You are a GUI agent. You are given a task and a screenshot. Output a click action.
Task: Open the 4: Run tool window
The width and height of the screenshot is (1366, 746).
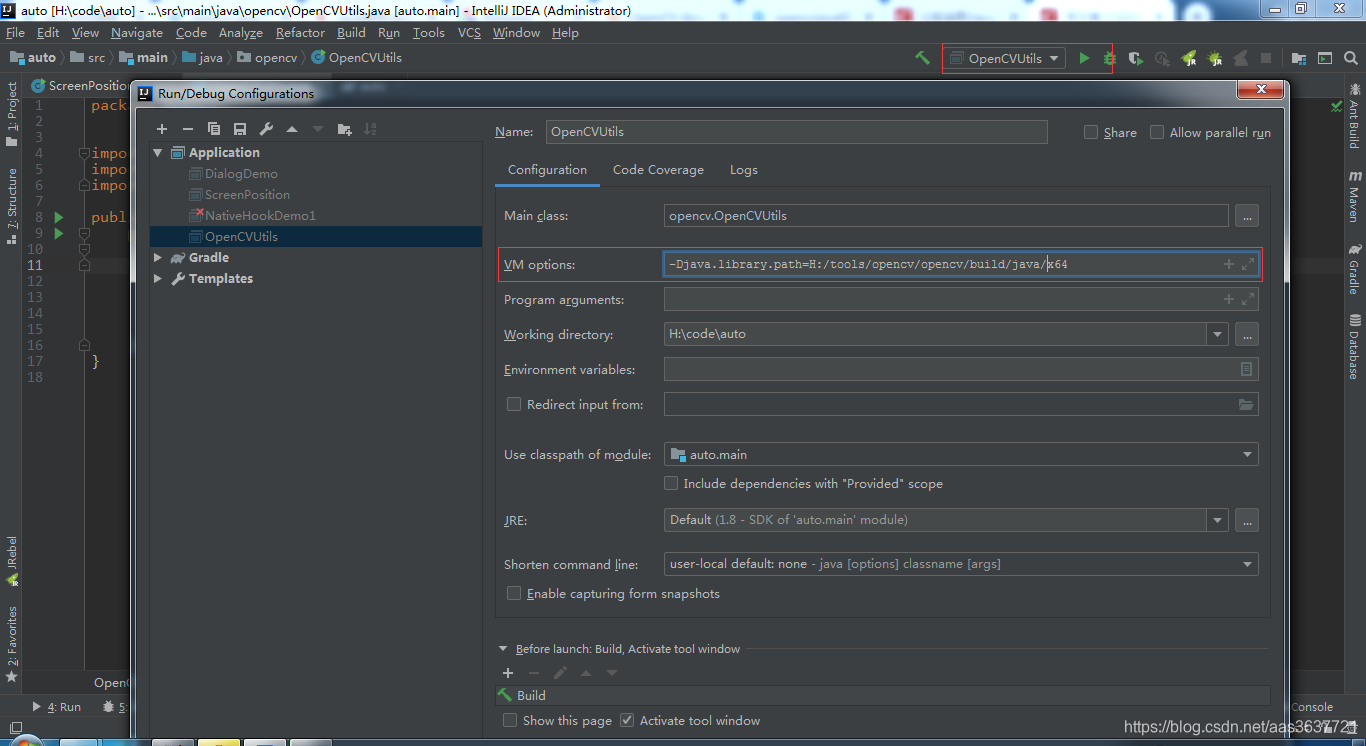[x=56, y=706]
